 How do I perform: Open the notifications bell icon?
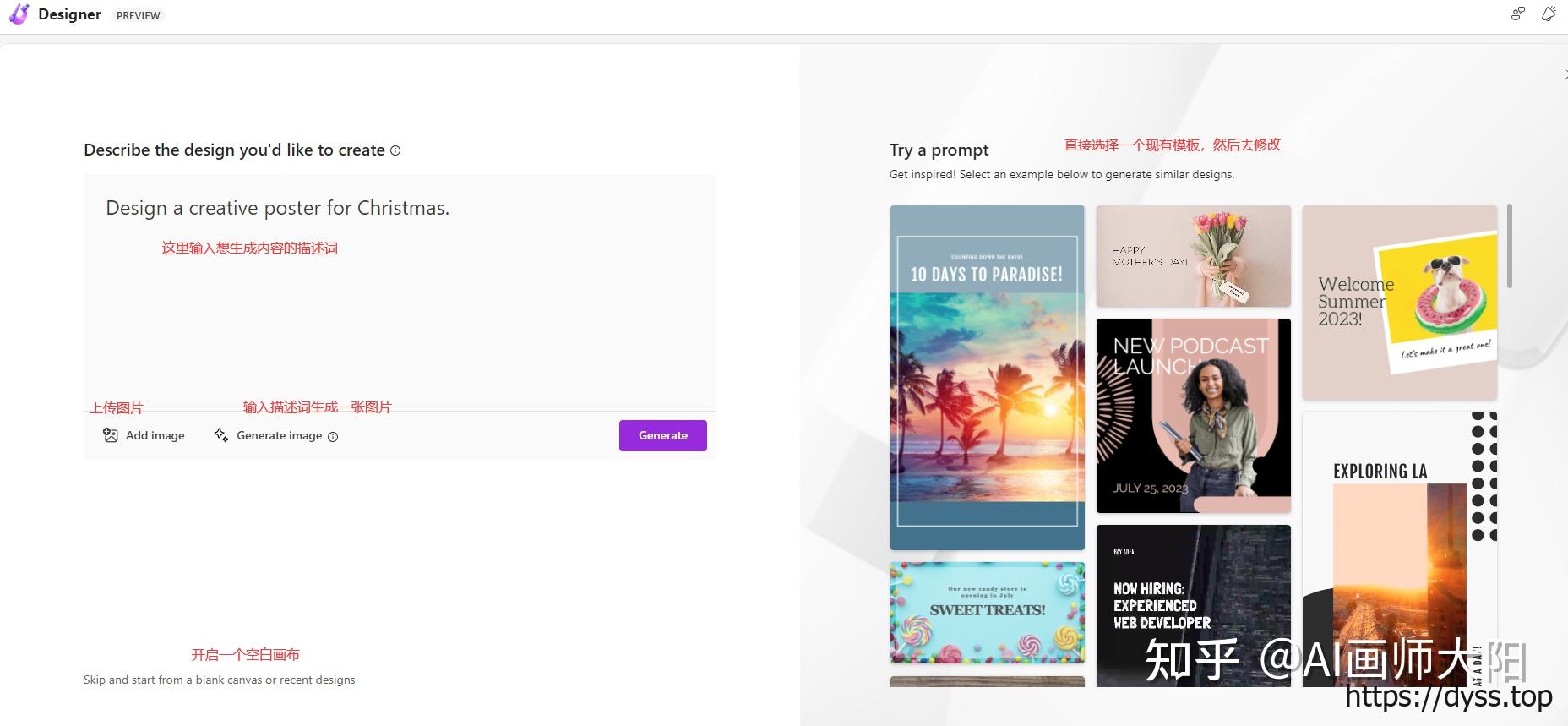pyautogui.click(x=1548, y=14)
